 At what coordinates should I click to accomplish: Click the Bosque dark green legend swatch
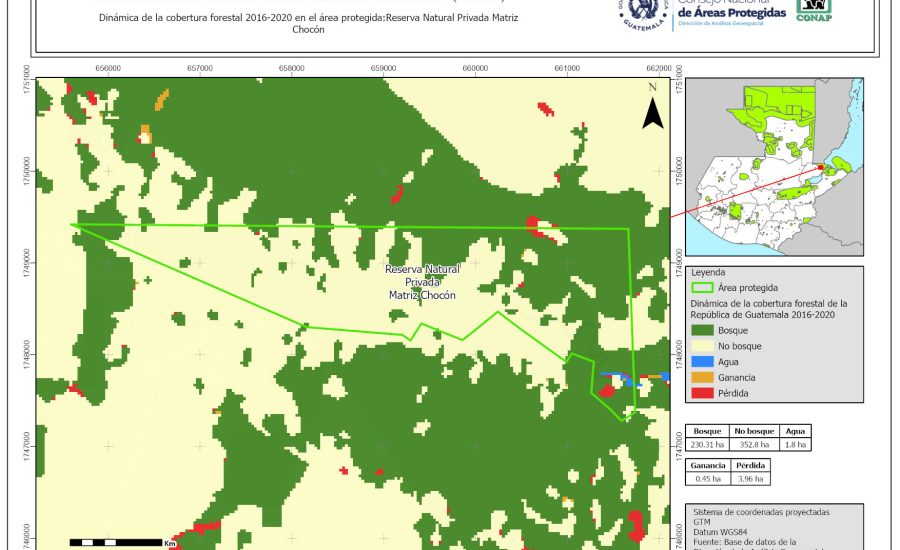[x=703, y=329]
